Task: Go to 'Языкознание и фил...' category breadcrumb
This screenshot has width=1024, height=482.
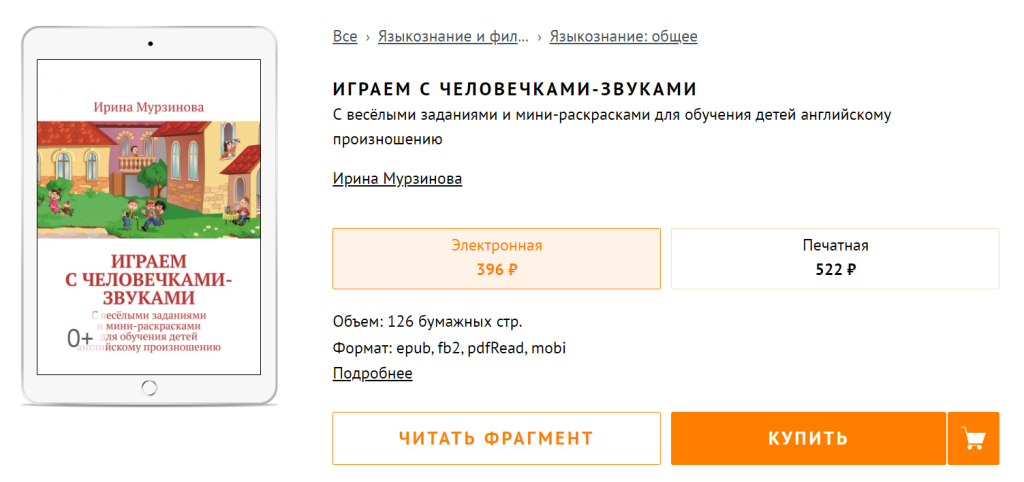Action: pos(453,37)
